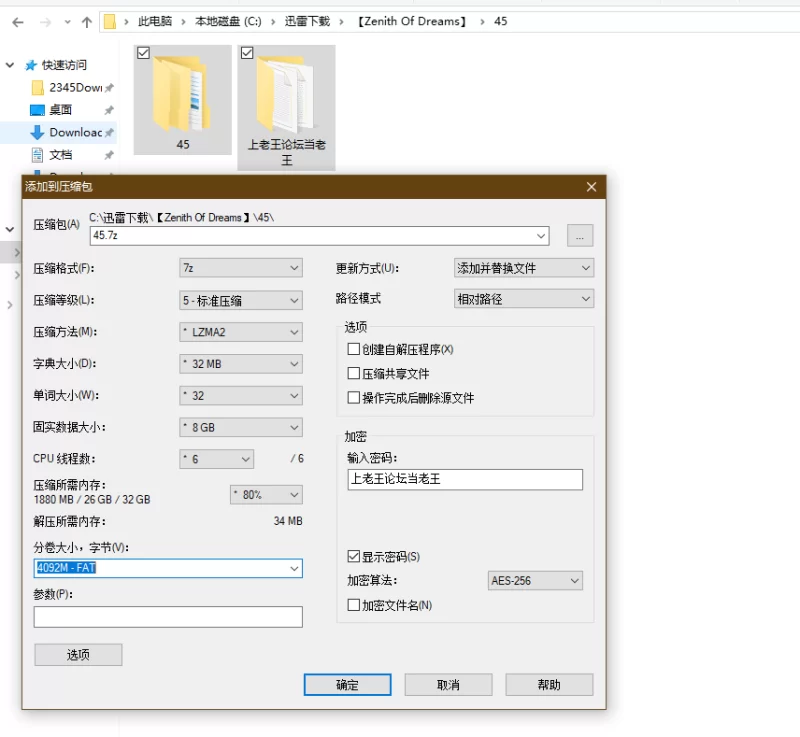Screen dimensions: 800x737
Task: Enable 创建自解压程序 checkbox
Action: tap(353, 350)
